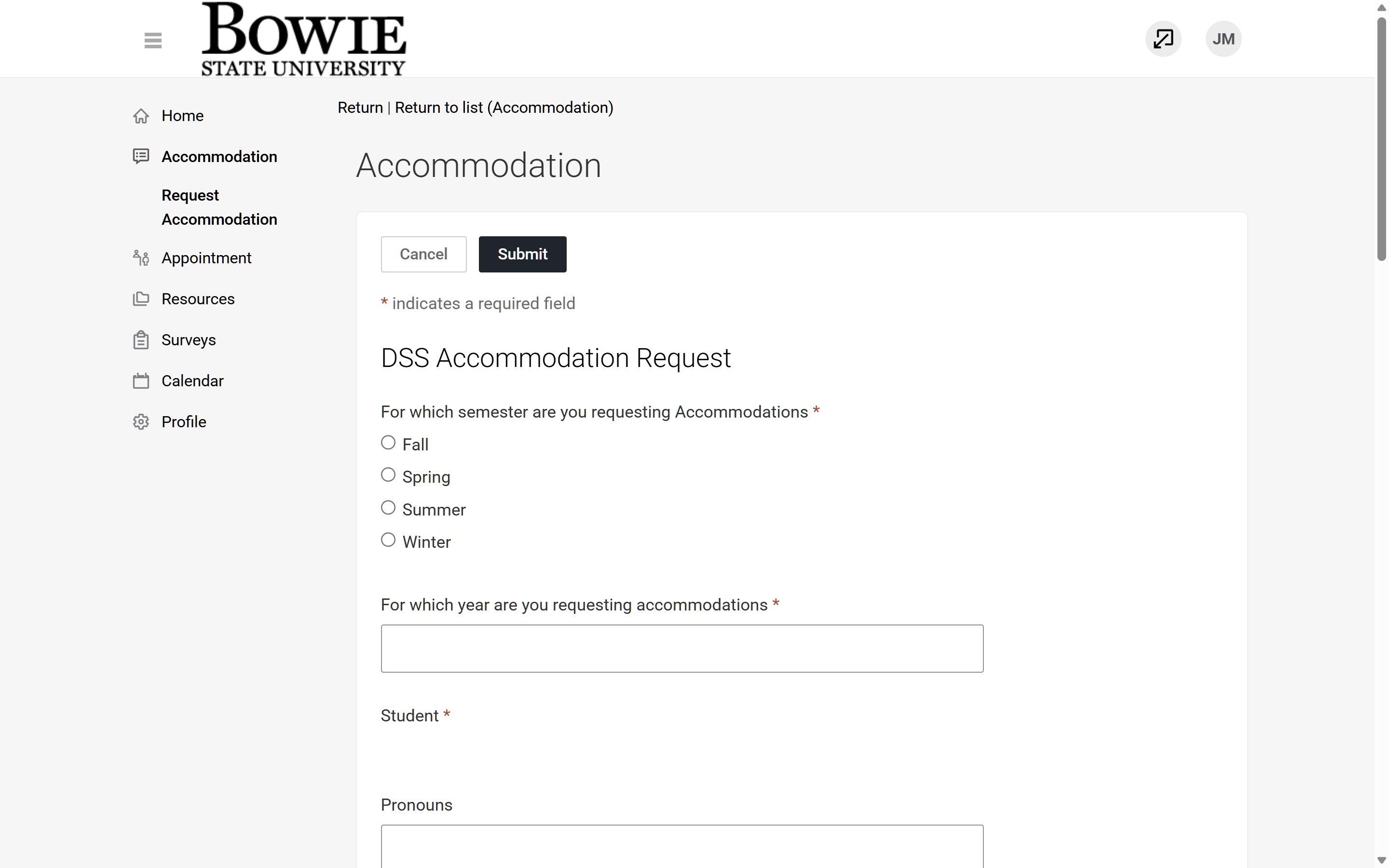Click the Home house icon in sidebar
The width and height of the screenshot is (1389, 868).
pos(141,116)
